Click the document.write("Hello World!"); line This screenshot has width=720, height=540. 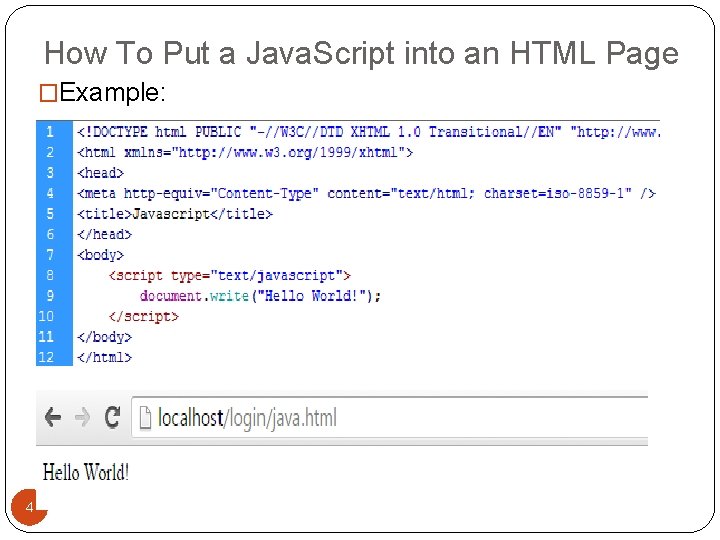pos(260,296)
